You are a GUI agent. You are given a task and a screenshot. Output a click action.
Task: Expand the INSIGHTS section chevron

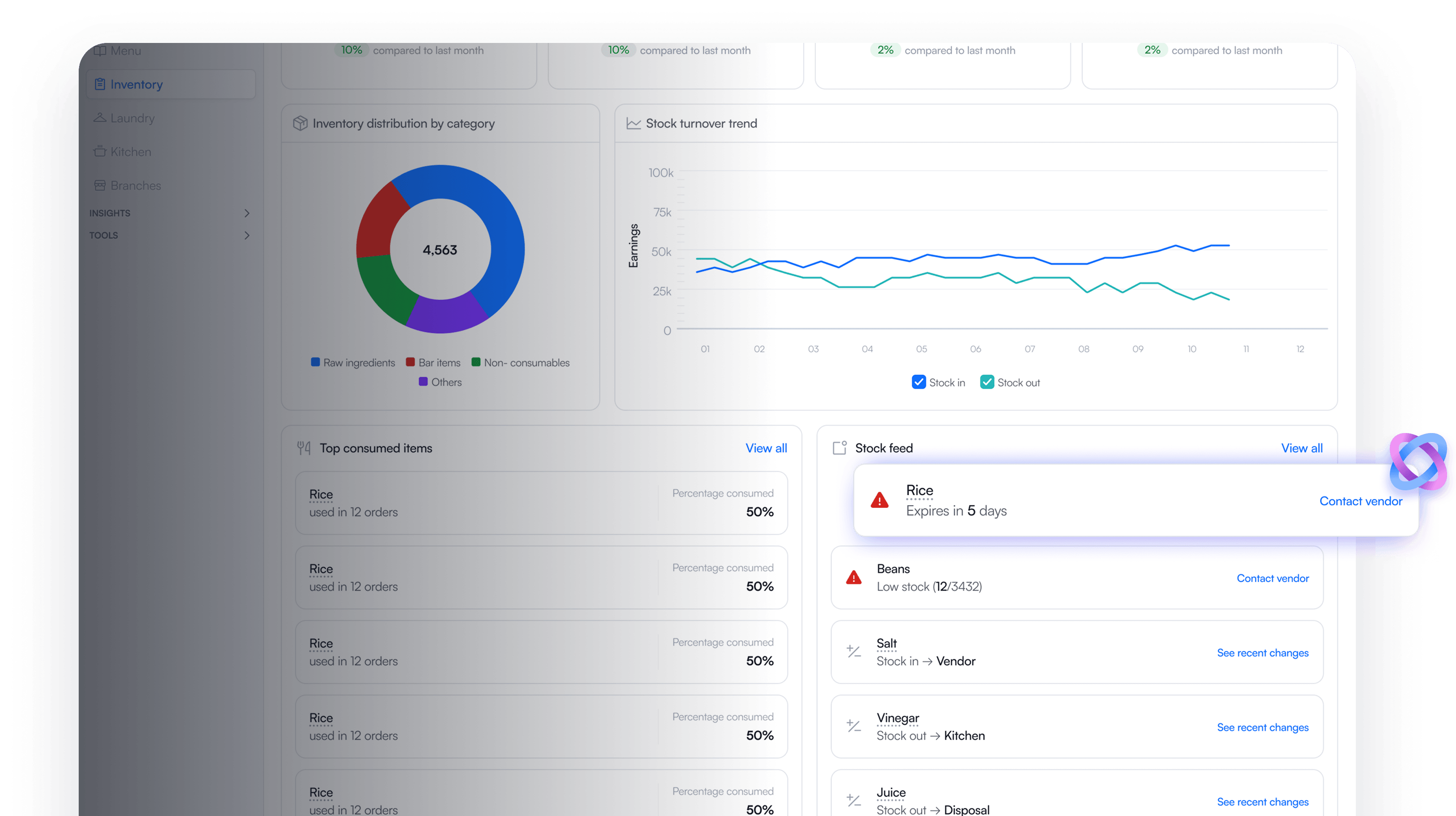pos(246,213)
